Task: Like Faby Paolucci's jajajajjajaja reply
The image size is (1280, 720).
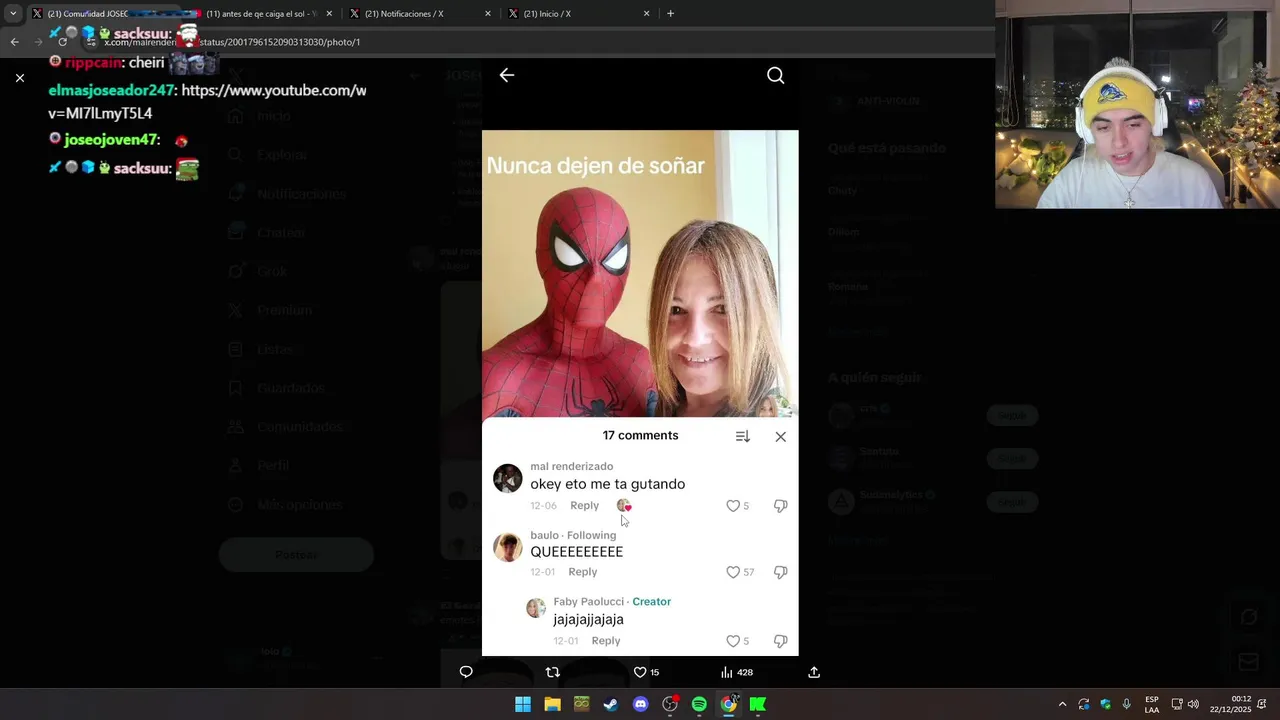Action: pyautogui.click(x=733, y=641)
